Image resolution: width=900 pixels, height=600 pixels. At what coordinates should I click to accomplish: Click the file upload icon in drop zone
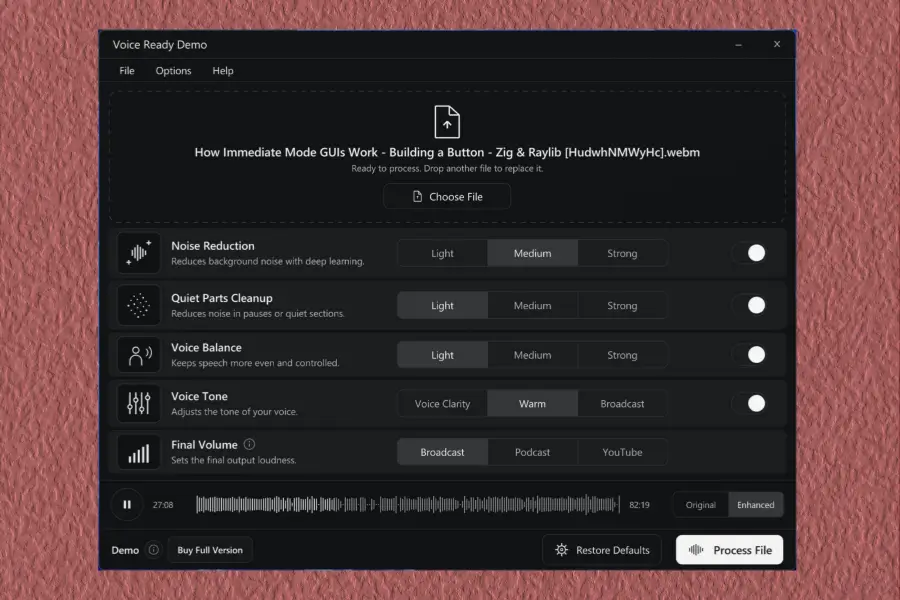tap(447, 122)
